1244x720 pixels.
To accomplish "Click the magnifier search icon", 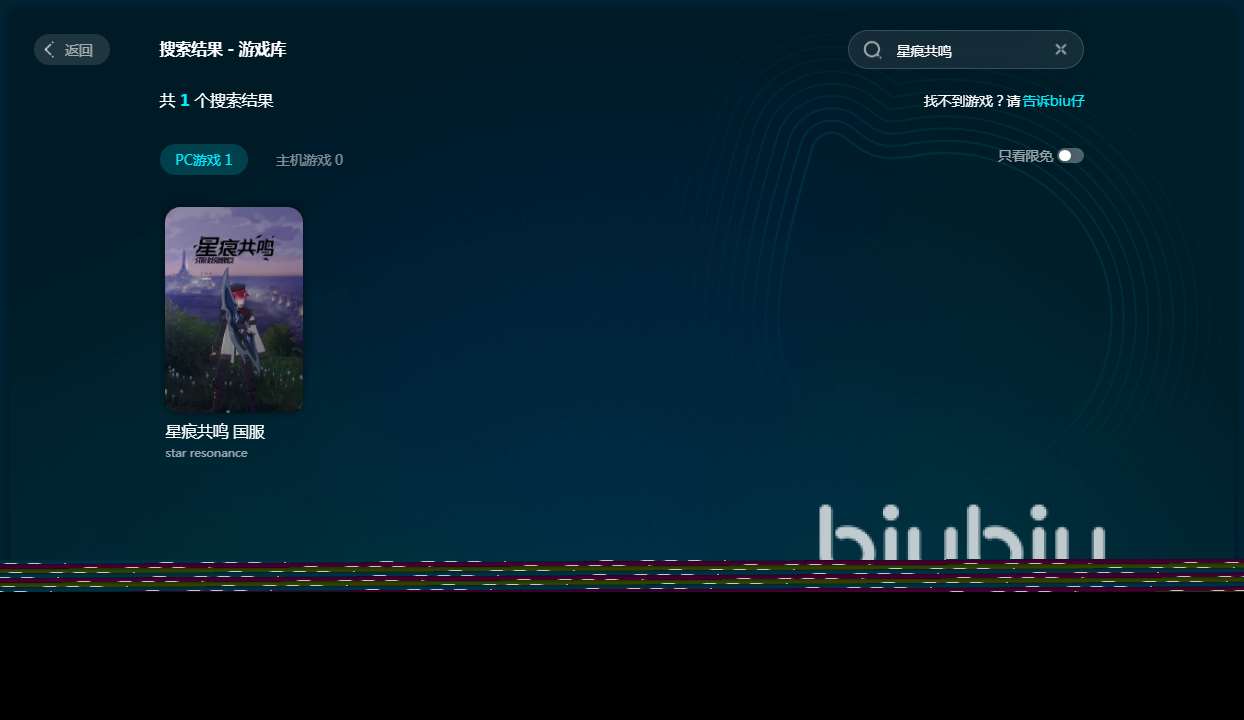I will pos(872,50).
